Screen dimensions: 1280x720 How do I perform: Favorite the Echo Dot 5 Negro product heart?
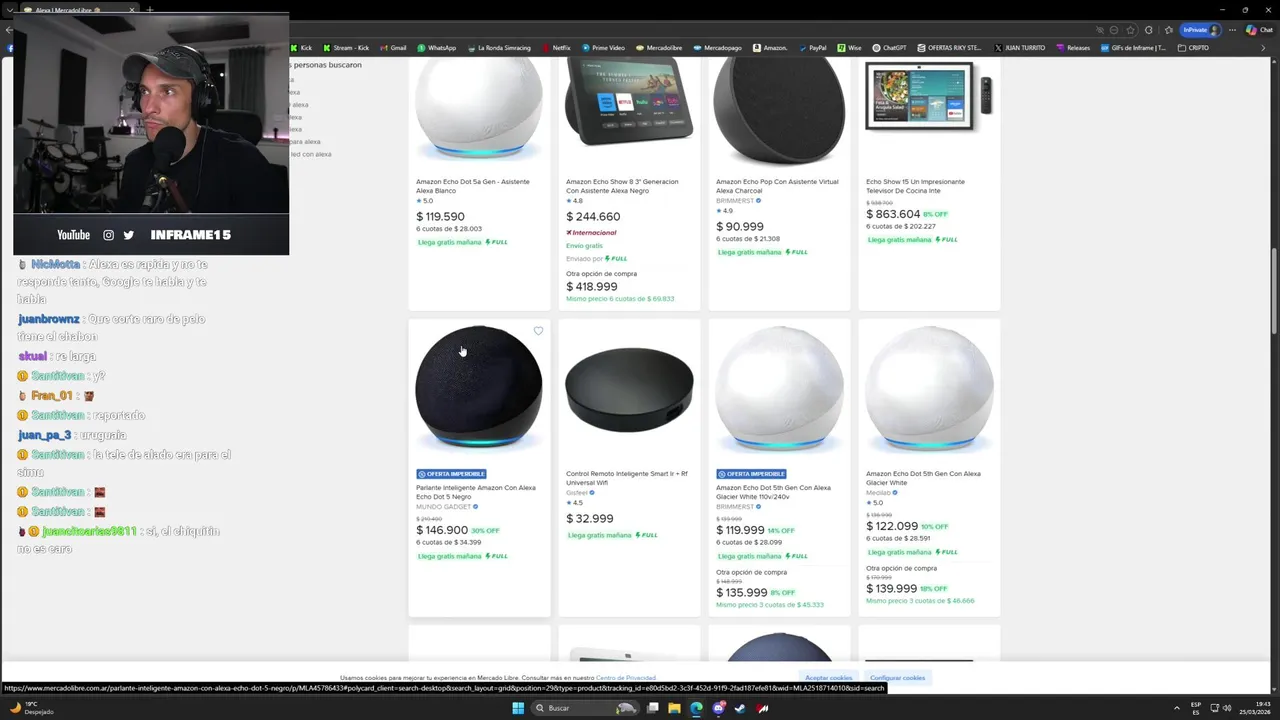coord(538,331)
